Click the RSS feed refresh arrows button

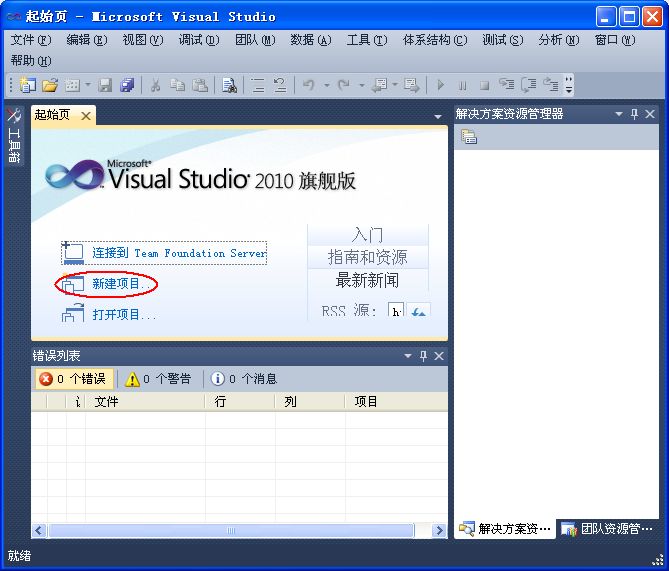coord(419,310)
